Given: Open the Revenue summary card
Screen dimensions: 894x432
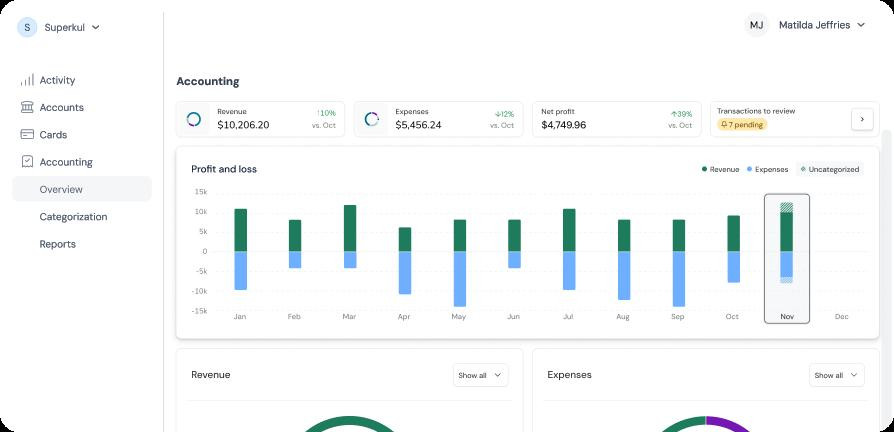Looking at the screenshot, I should point(261,119).
